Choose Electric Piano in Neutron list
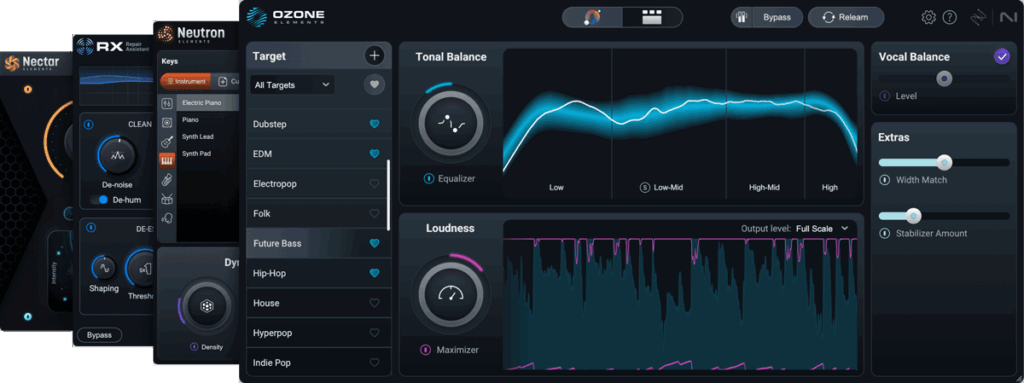Image resolution: width=1024 pixels, height=383 pixels. 208,103
